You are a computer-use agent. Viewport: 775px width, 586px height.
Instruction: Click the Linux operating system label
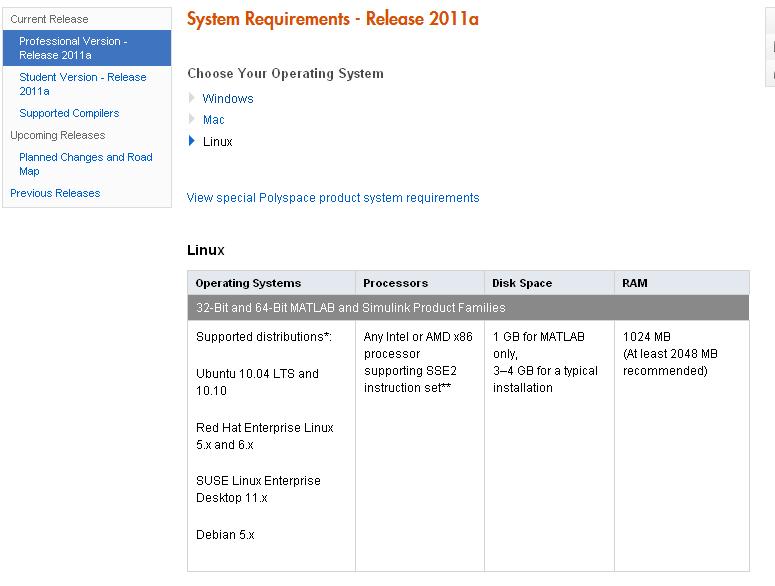[217, 142]
